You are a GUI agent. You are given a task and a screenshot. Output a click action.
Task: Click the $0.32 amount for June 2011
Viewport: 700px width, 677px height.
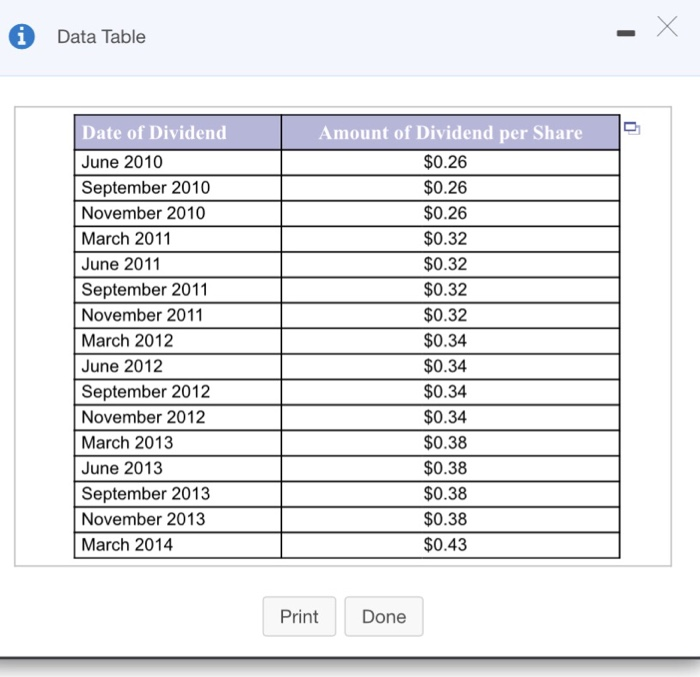(x=450, y=264)
